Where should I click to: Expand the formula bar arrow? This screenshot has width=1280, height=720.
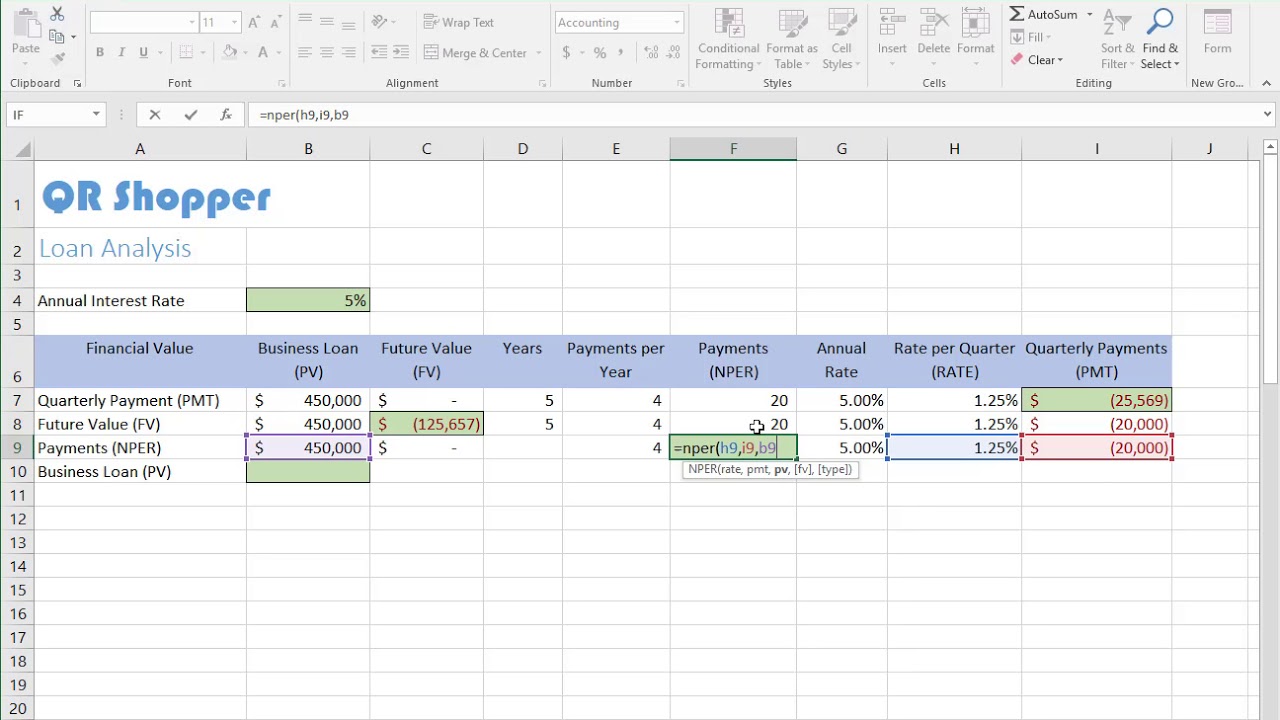1267,115
